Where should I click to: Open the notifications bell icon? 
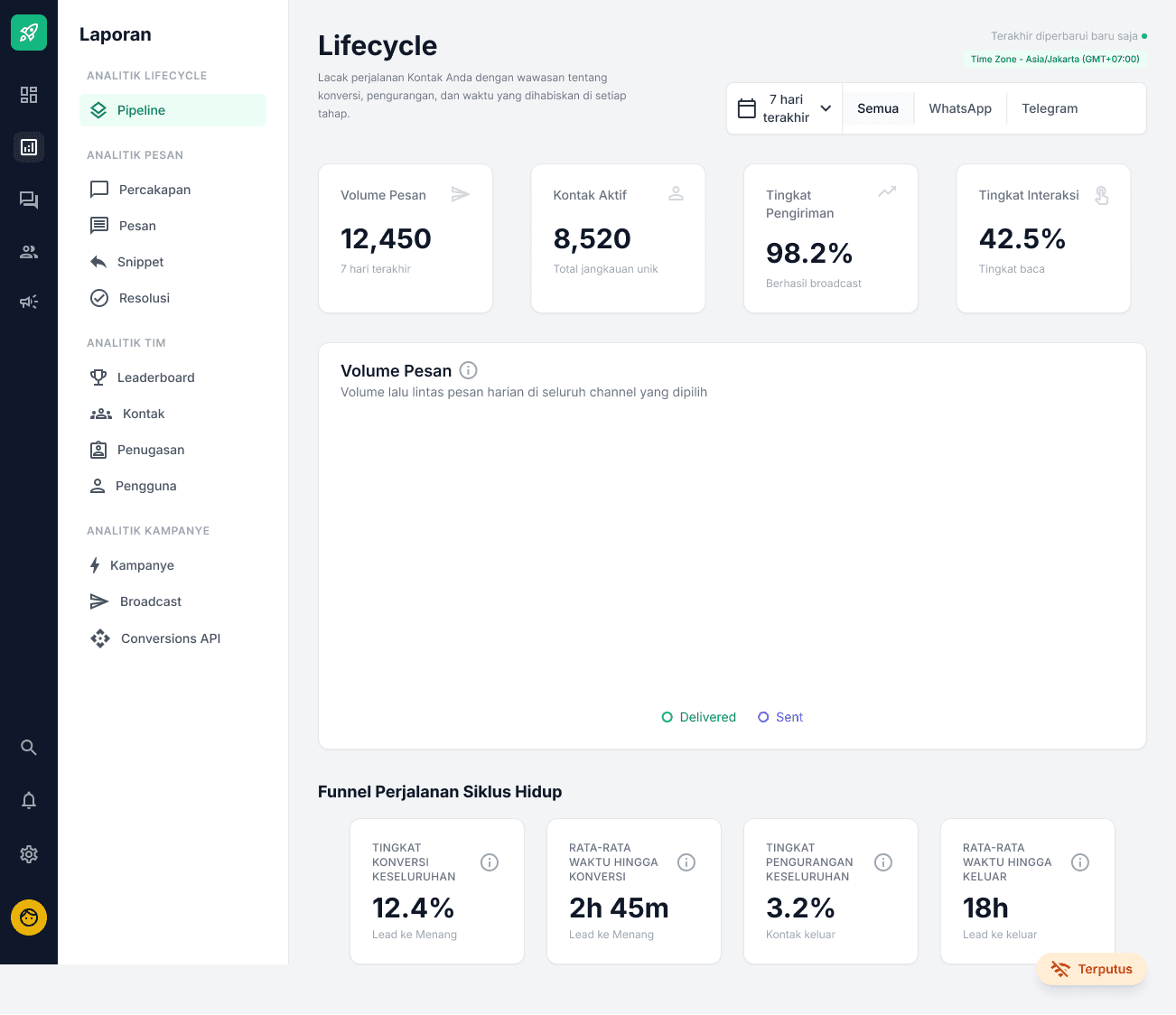point(29,800)
